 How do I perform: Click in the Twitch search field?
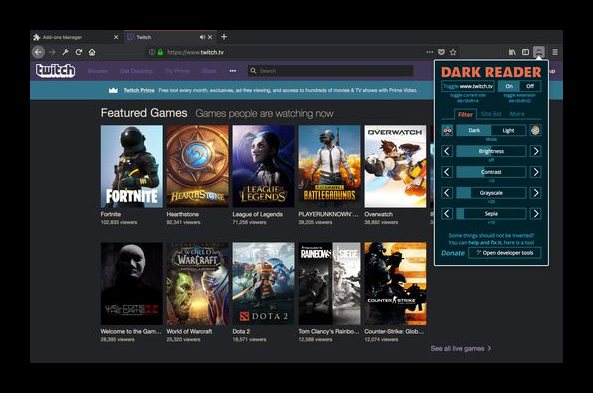[x=331, y=71]
